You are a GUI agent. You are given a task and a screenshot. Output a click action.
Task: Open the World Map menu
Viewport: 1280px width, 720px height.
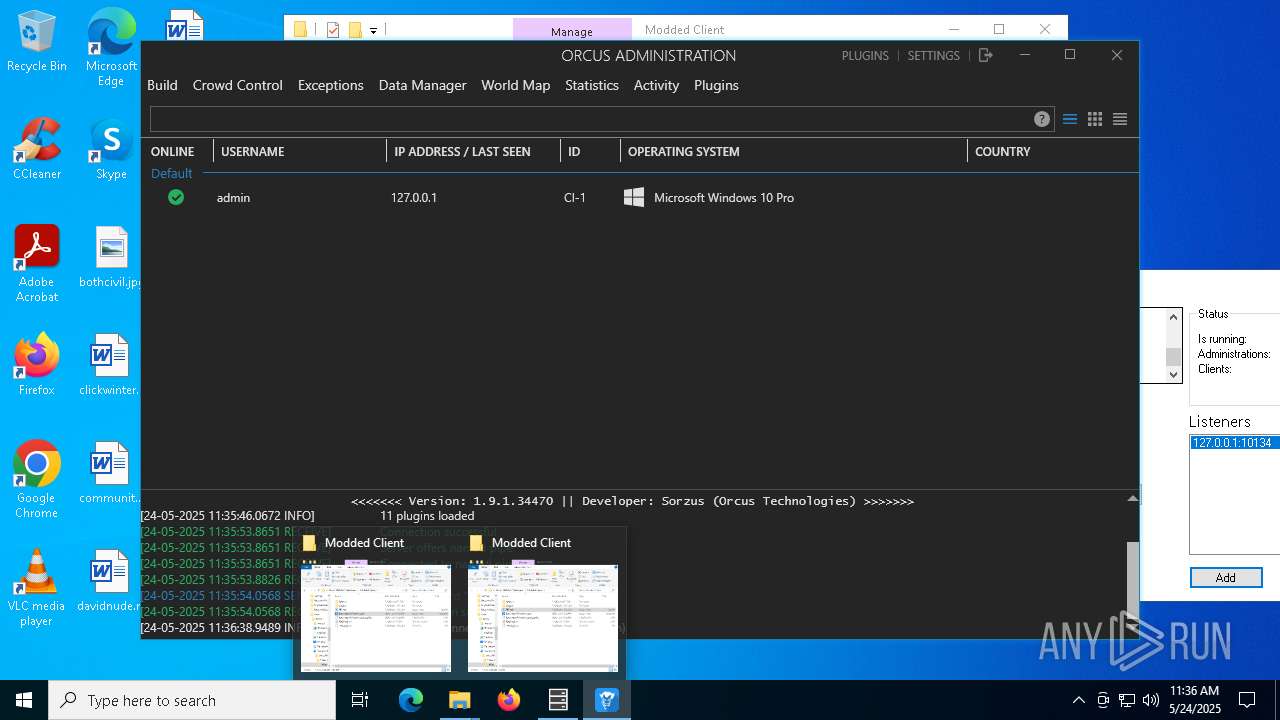(515, 85)
